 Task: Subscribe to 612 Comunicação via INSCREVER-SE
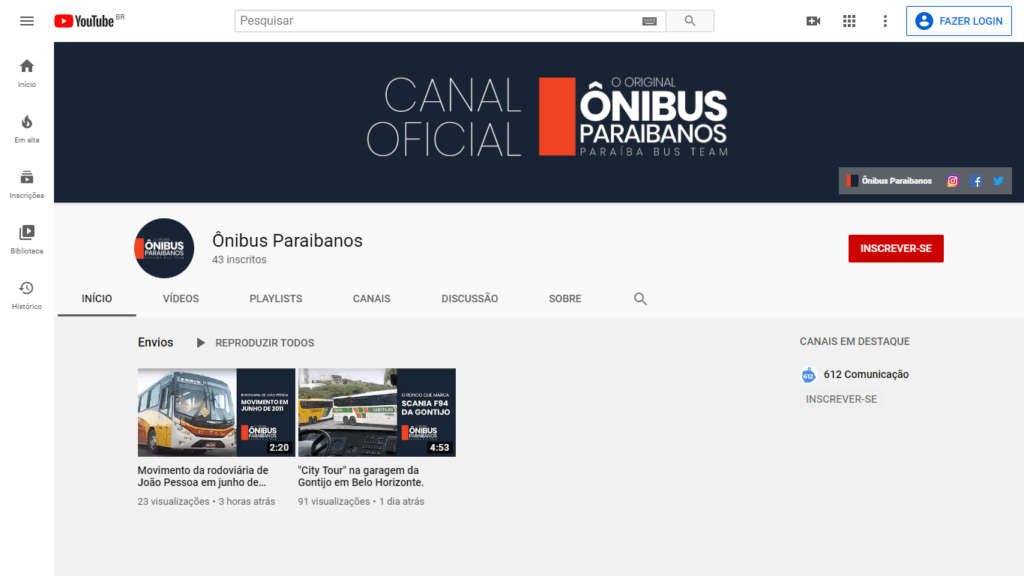point(841,399)
